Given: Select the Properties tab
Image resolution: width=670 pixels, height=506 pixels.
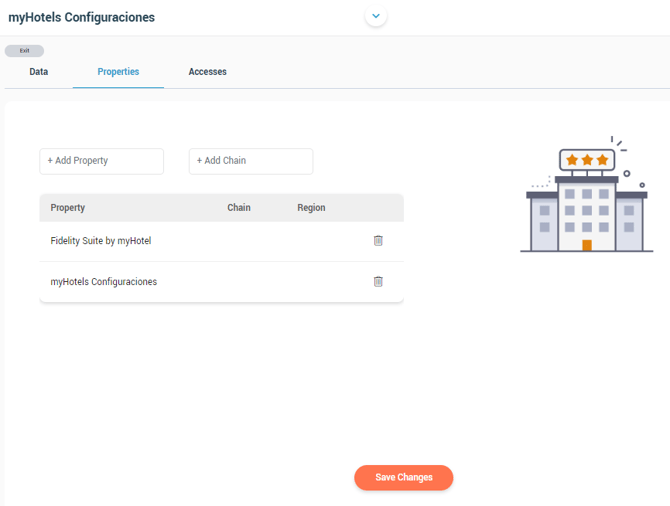Looking at the screenshot, I should tap(118, 72).
